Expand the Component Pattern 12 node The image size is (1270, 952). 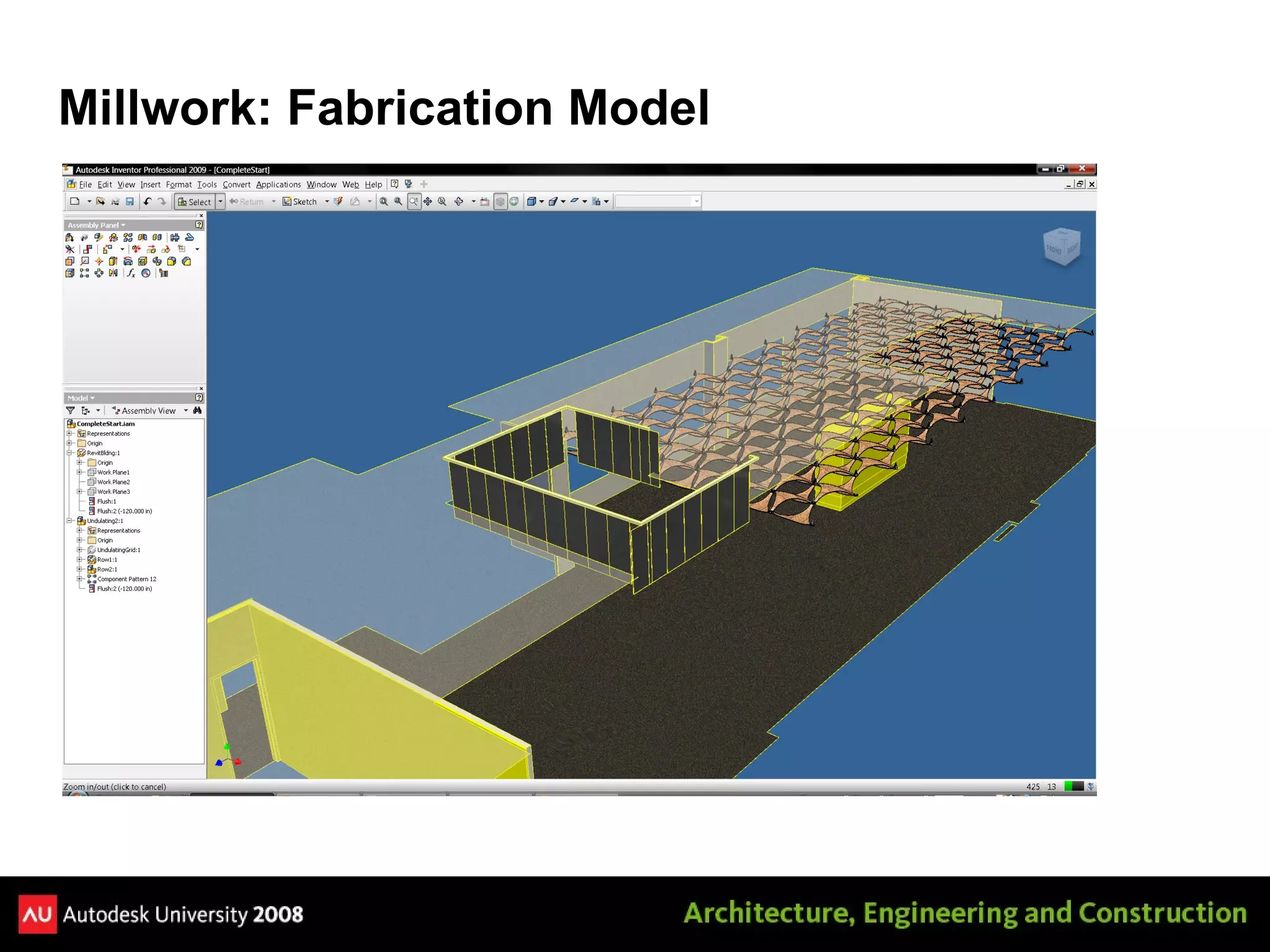tap(80, 579)
